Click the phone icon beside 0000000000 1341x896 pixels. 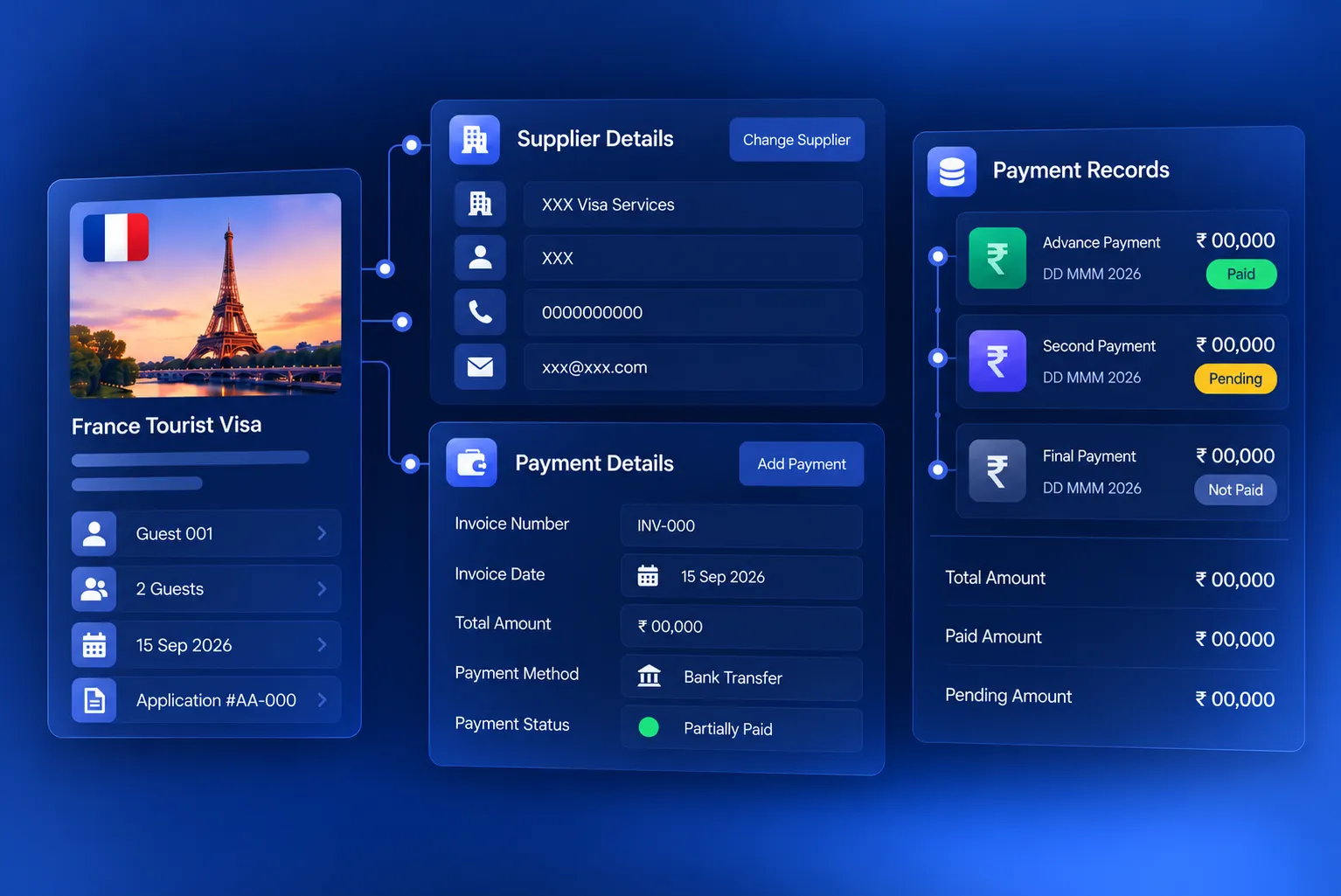pos(480,312)
